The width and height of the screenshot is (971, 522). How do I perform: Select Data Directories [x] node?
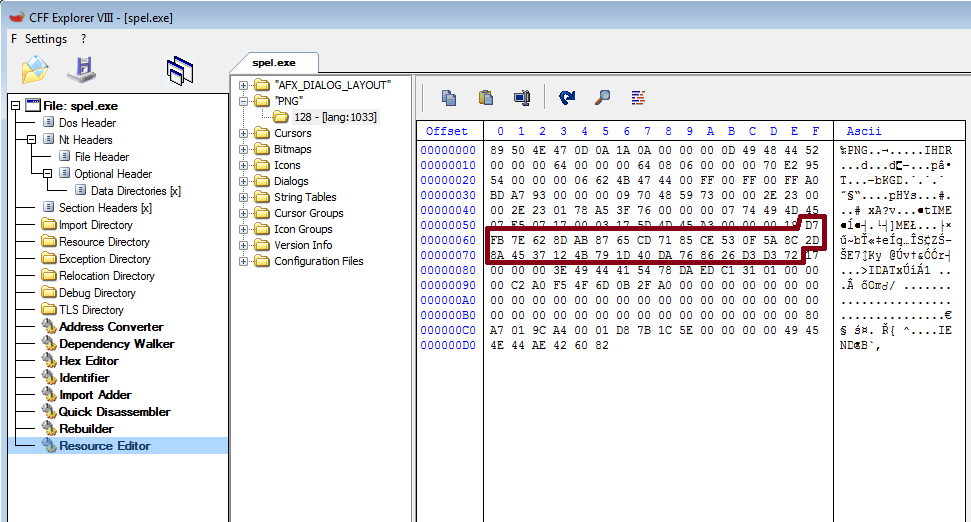coord(136,191)
